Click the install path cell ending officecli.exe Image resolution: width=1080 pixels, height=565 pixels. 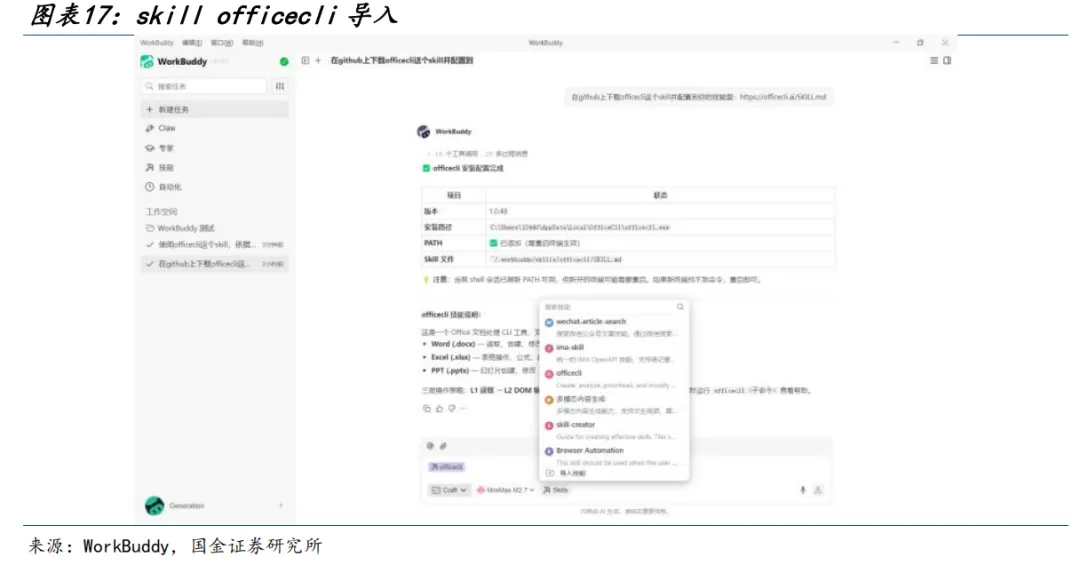pyautogui.click(x=660, y=227)
